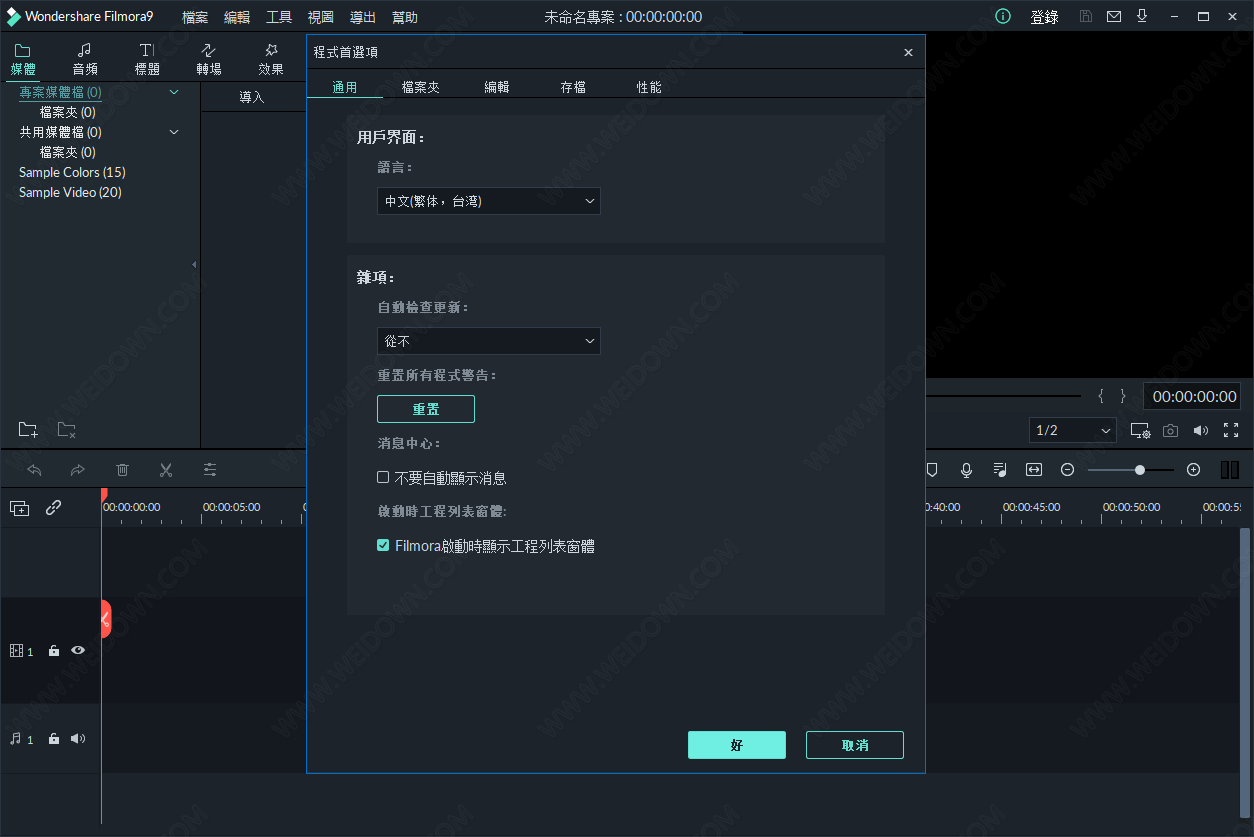The height and width of the screenshot is (837, 1254).
Task: Switch to the 存檔 preferences tab
Action: [573, 87]
